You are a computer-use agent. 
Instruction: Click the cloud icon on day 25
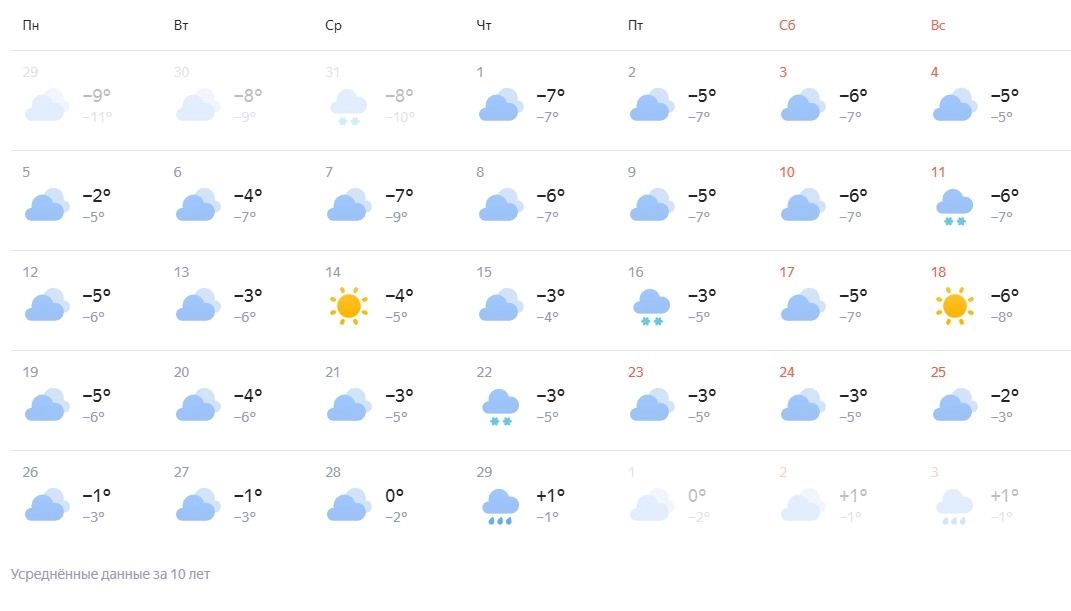953,406
